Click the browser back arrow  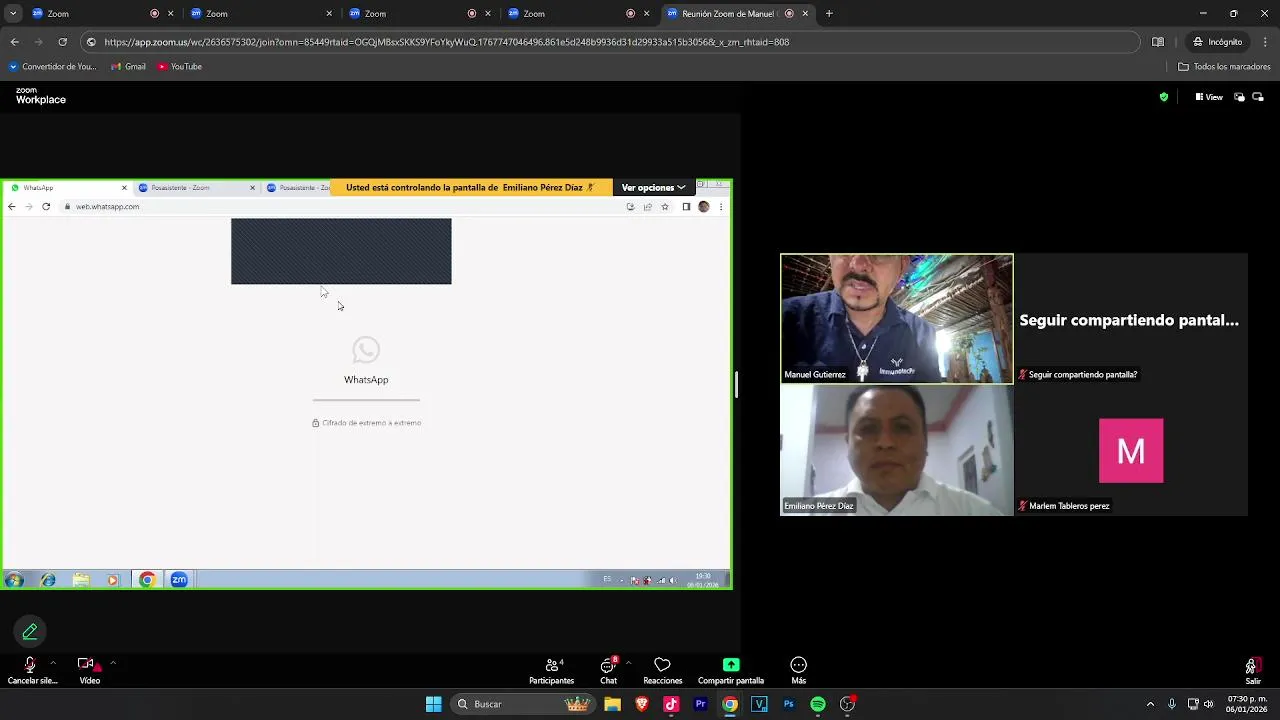click(x=15, y=42)
